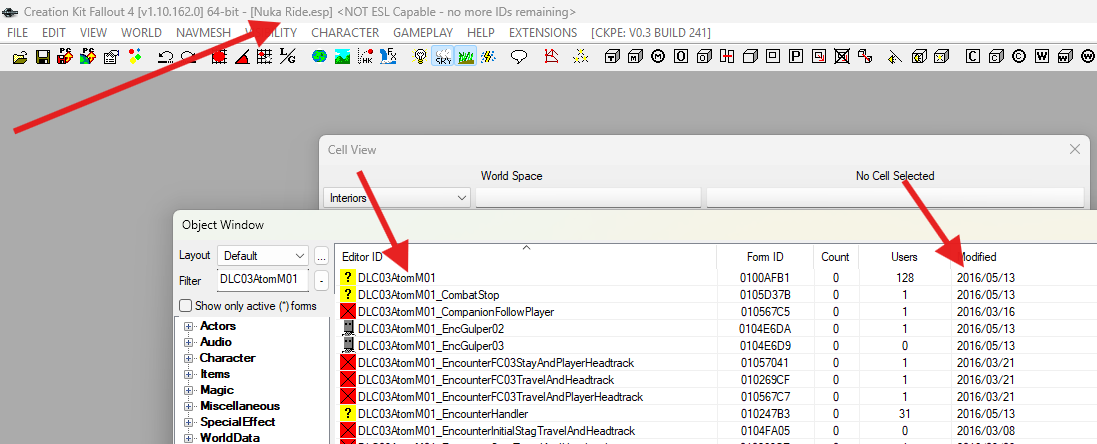The image size is (1097, 444).
Task: Expand the Character tree node
Action: tap(187, 358)
